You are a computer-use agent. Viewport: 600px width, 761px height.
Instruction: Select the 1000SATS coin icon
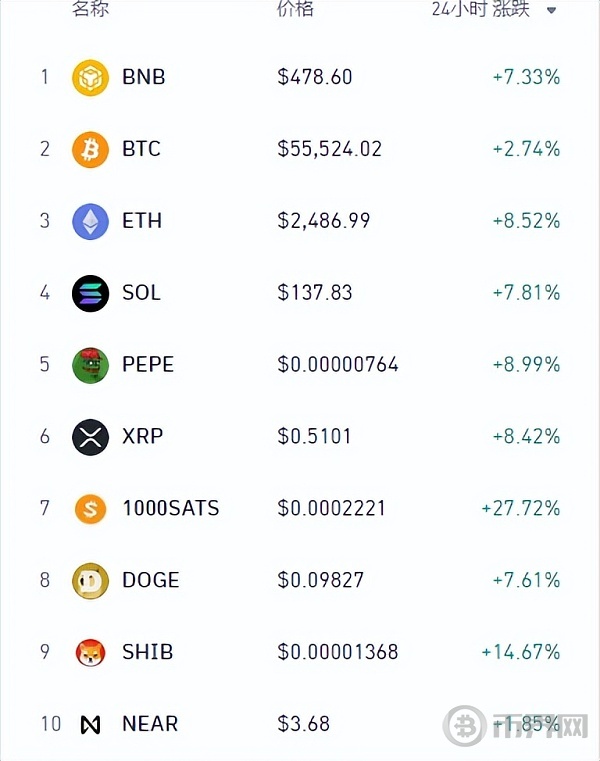point(90,509)
